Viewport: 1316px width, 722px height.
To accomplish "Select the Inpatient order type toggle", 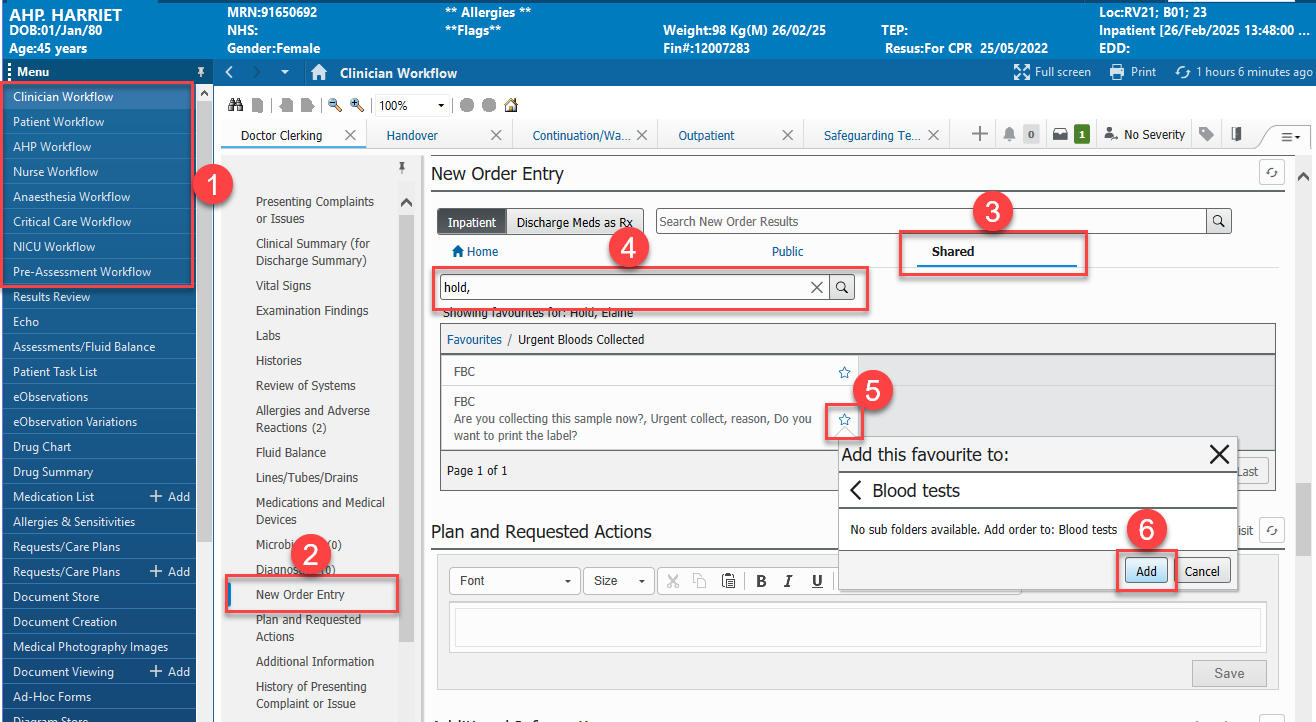I will pos(471,222).
